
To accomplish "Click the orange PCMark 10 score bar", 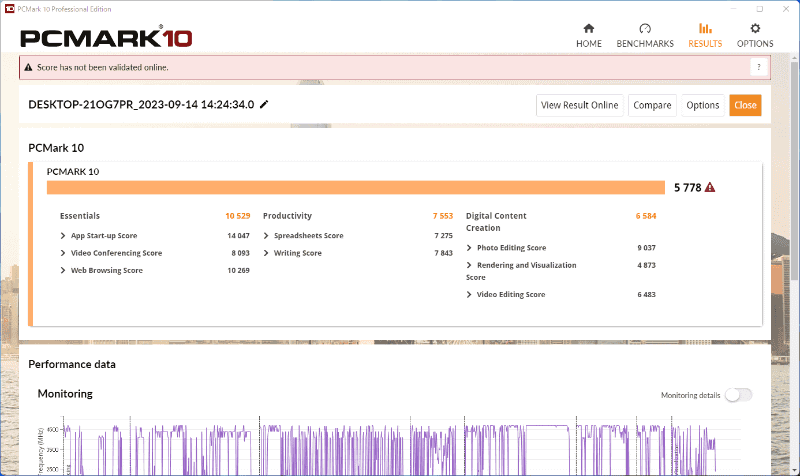I will [x=356, y=188].
